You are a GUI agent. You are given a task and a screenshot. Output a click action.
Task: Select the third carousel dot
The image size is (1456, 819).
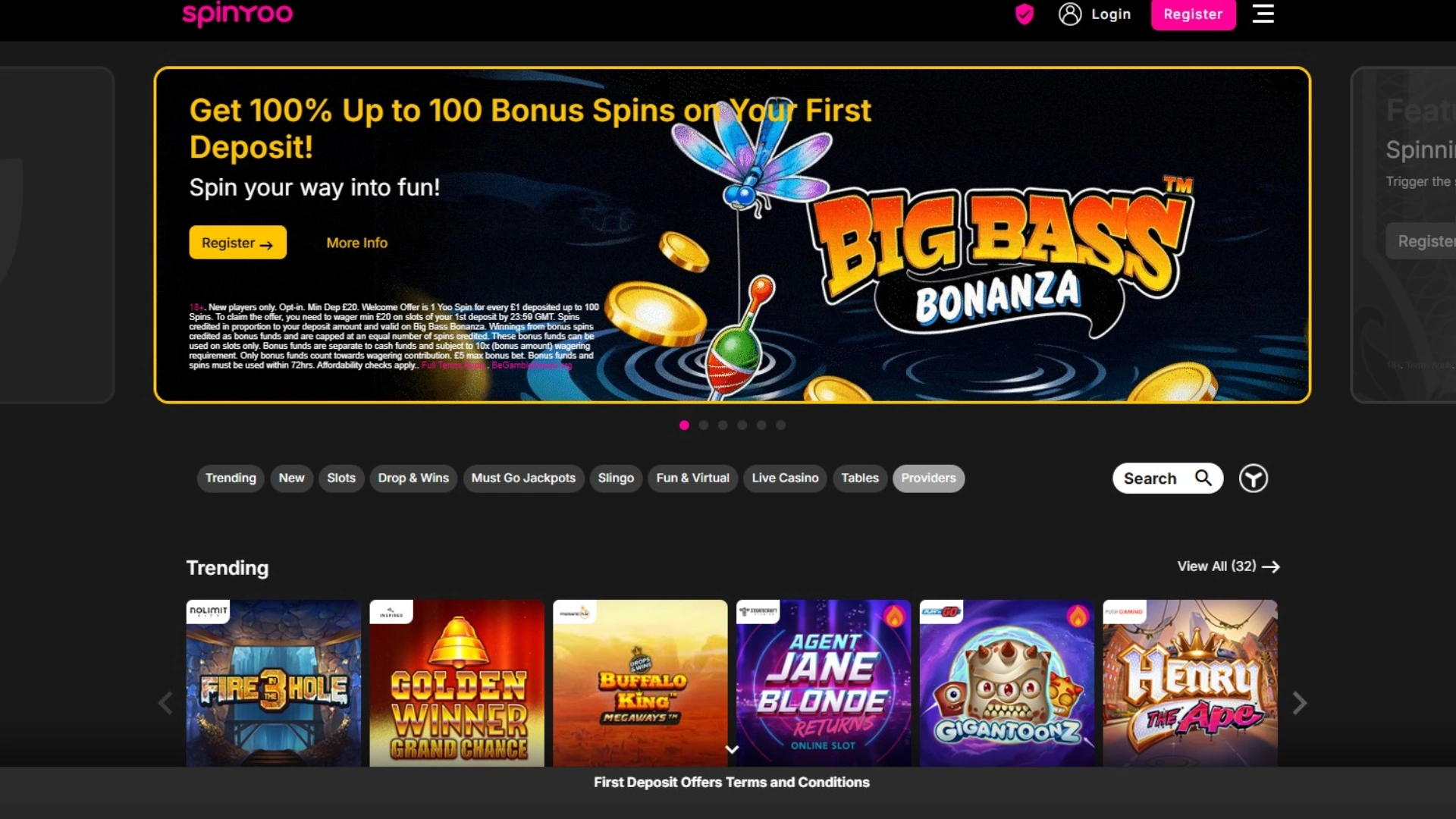723,425
